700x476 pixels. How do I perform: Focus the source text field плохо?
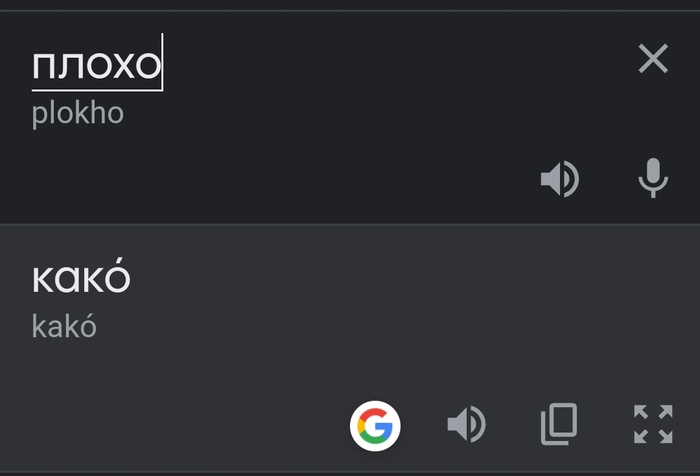(x=96, y=66)
